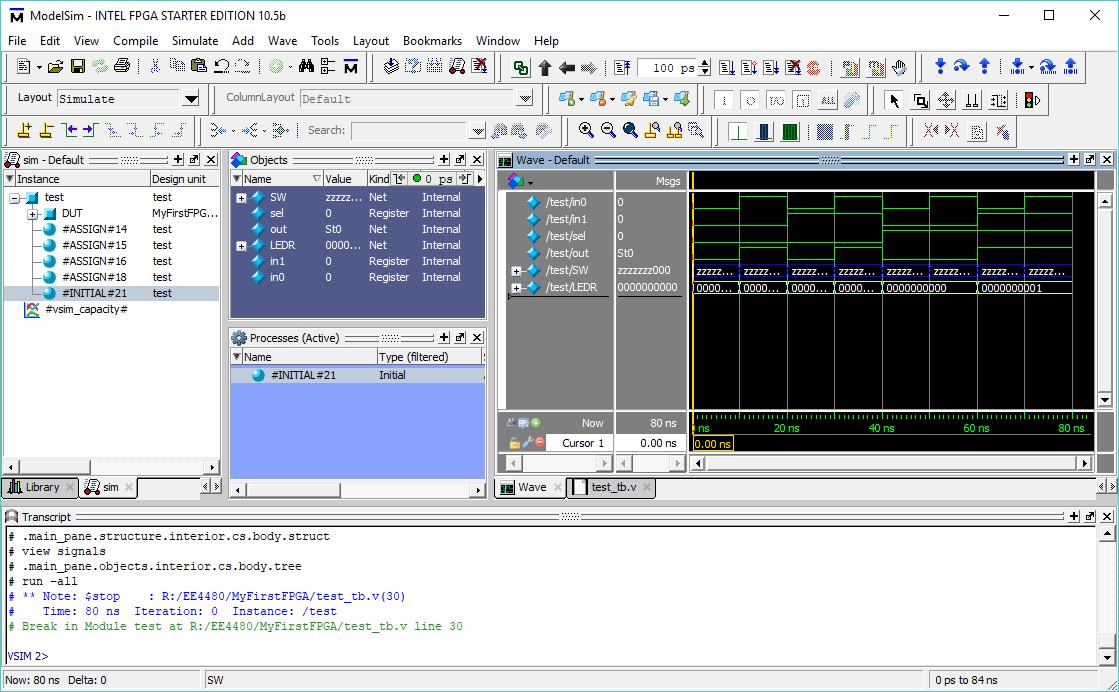
Task: Increase run length with stepper up arrow
Action: pos(705,64)
